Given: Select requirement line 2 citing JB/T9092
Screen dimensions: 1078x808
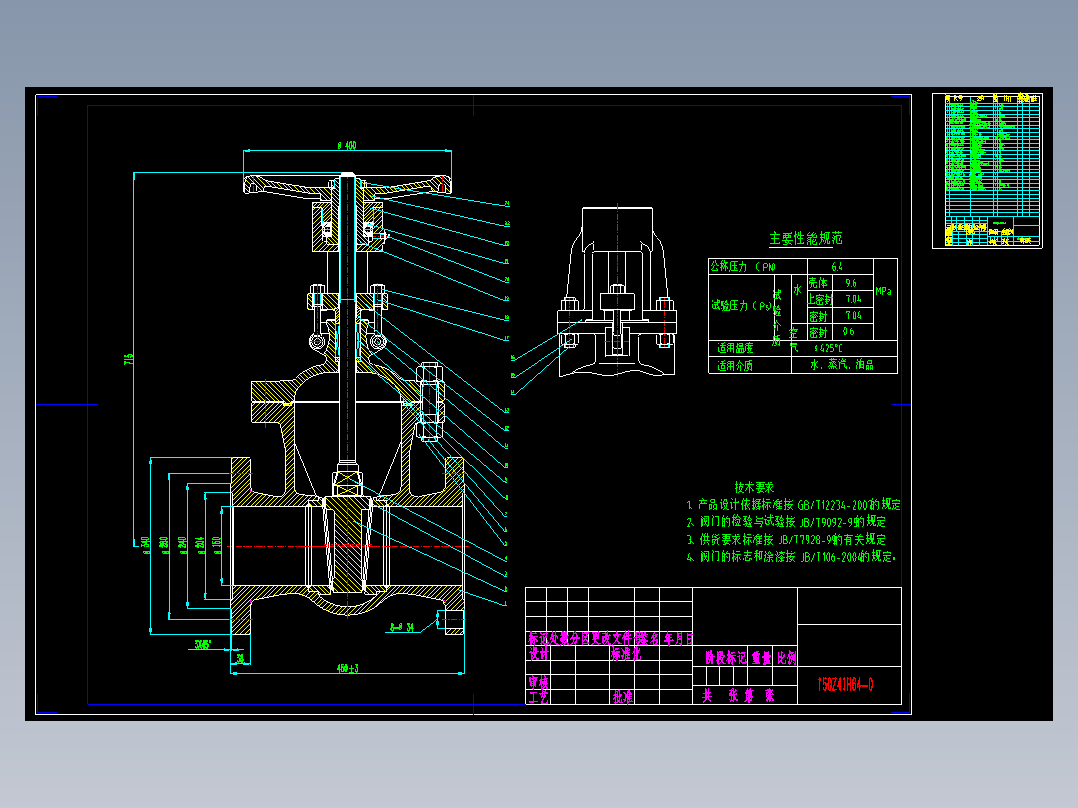Looking at the screenshot, I should (786, 522).
